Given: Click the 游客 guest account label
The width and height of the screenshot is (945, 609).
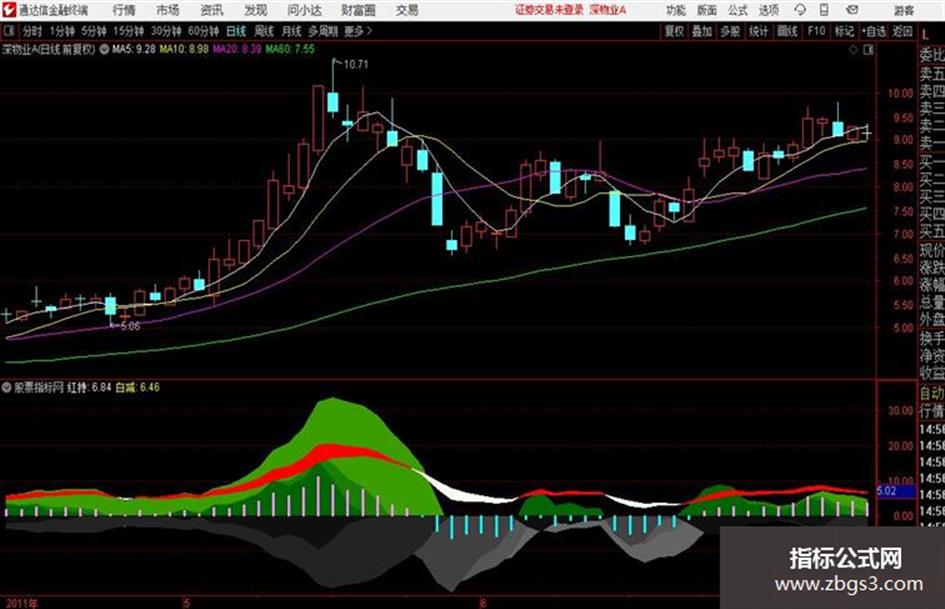Looking at the screenshot, I should tap(903, 10).
